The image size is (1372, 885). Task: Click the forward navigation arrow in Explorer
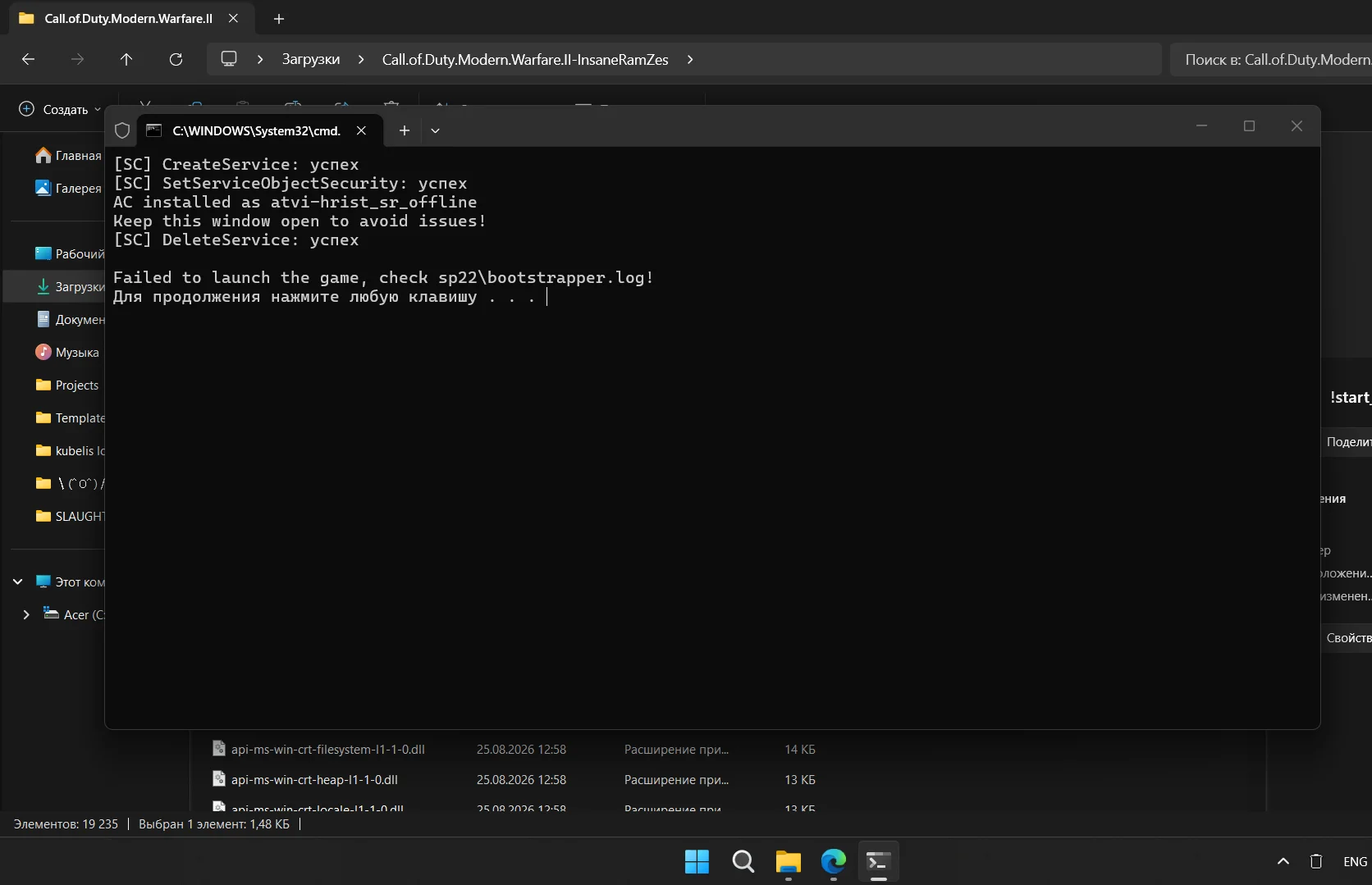77,59
